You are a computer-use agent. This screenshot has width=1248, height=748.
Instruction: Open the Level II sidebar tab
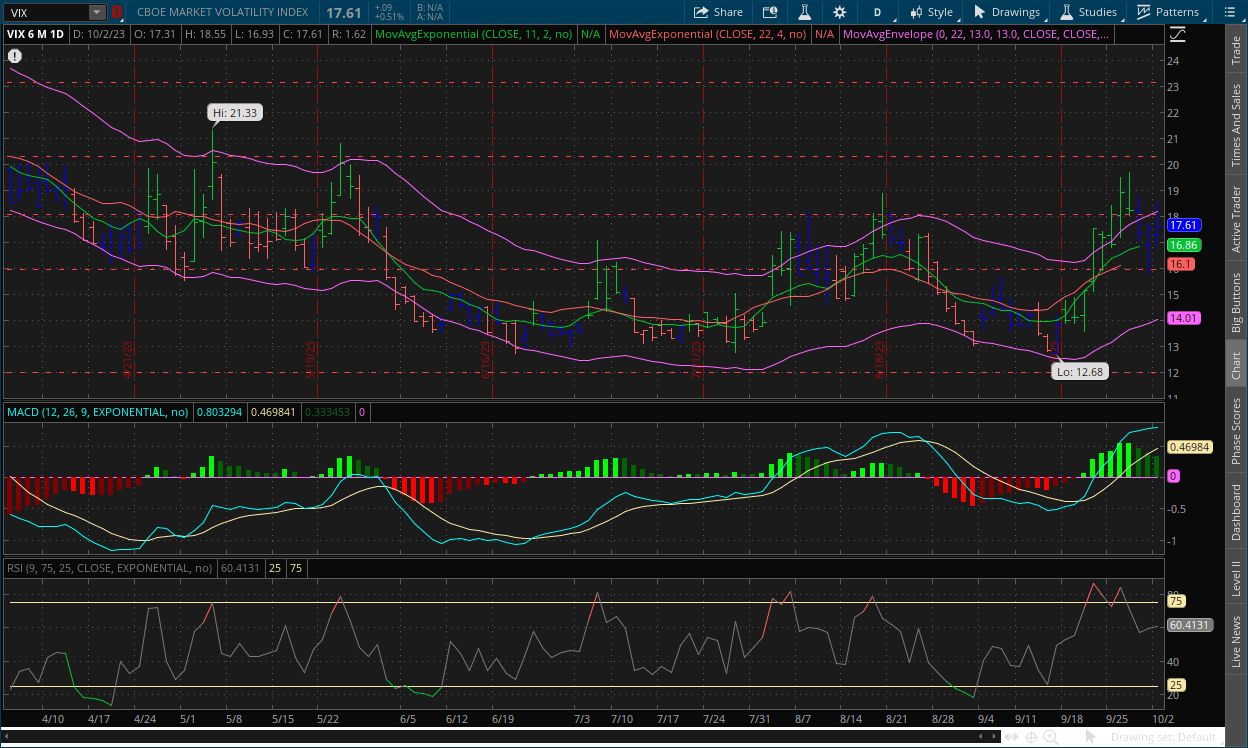pyautogui.click(x=1236, y=578)
